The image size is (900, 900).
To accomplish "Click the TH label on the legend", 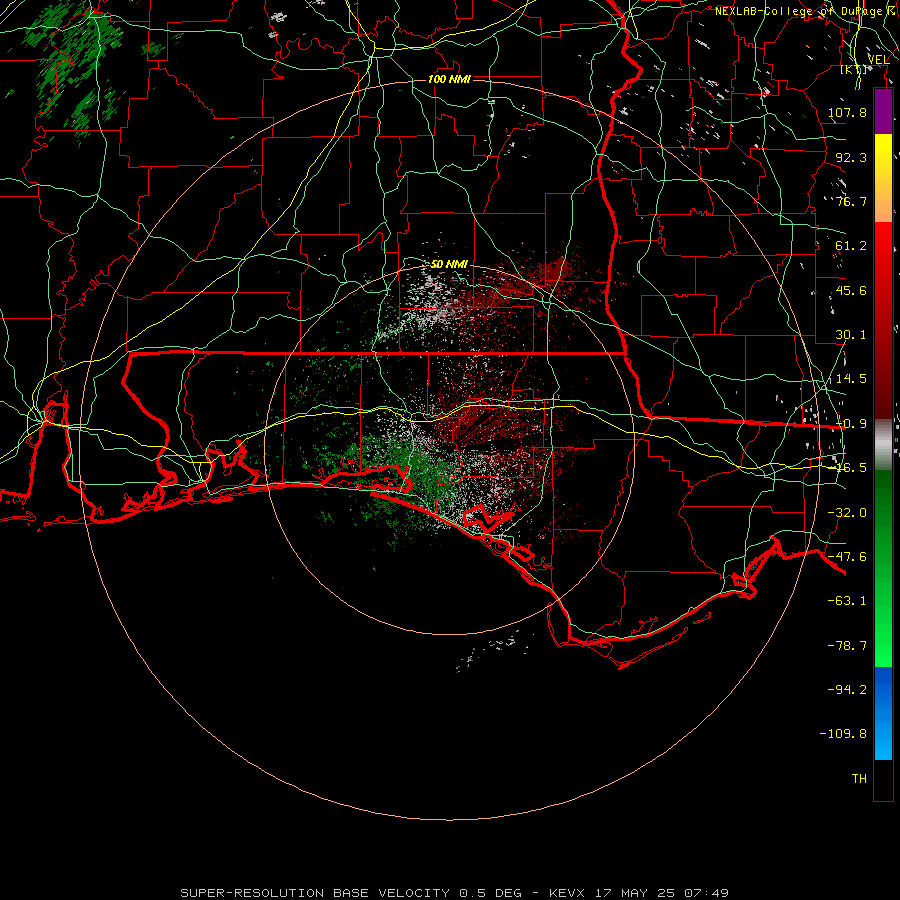I will coord(859,779).
